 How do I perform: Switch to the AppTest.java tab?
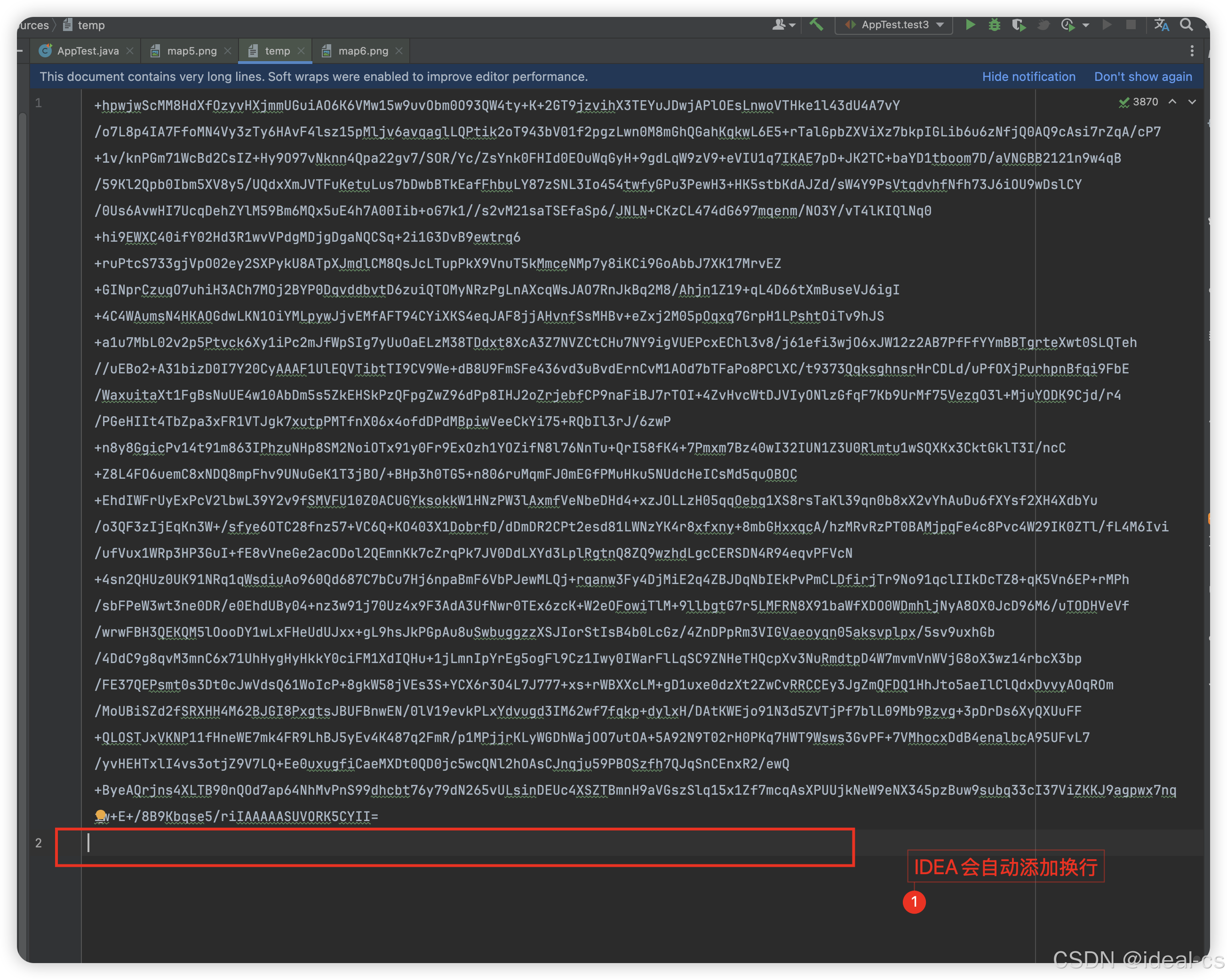87,51
